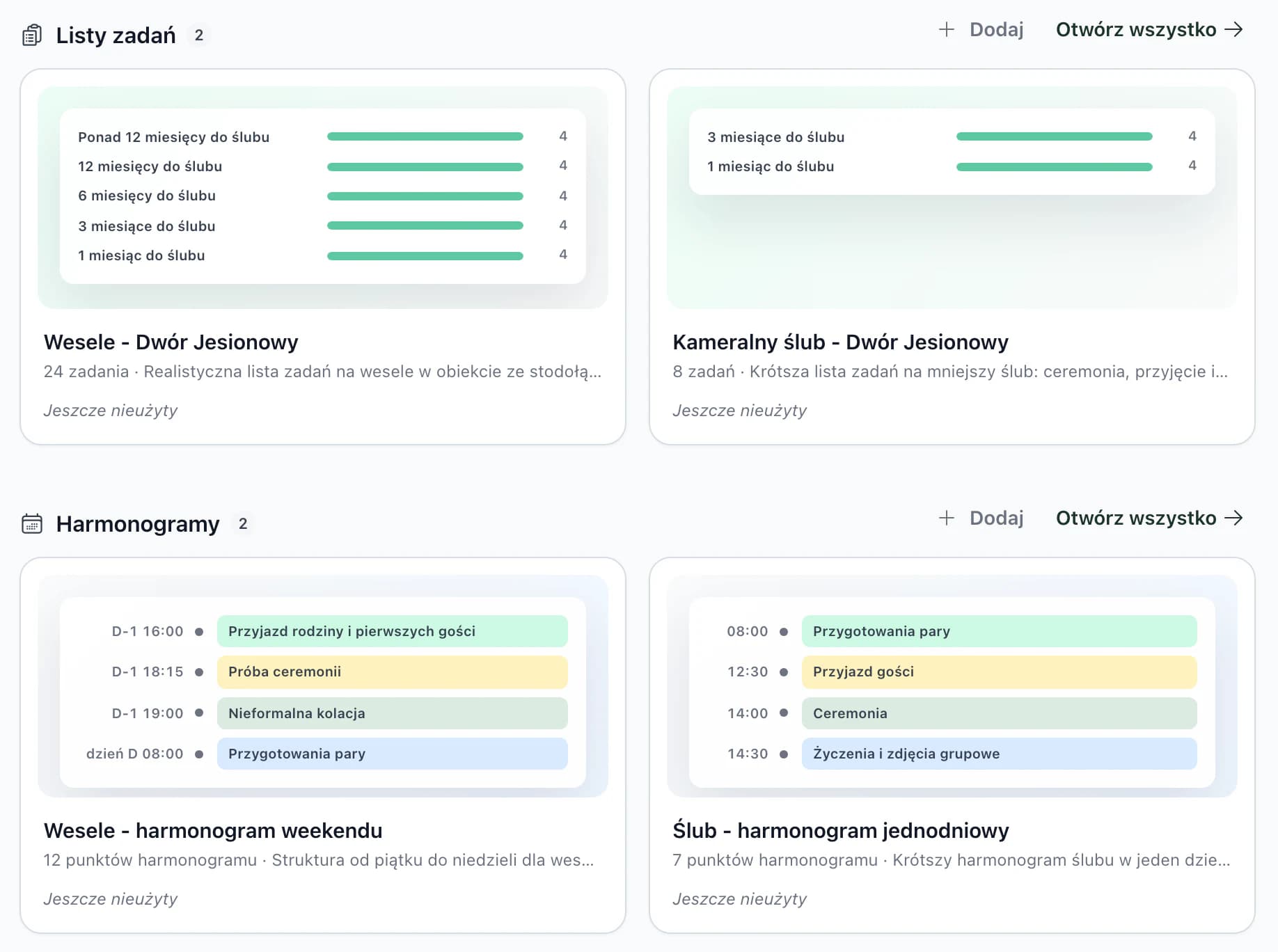Screen dimensions: 1278x952
Task: Click the Nieformalna kolacja timeline entry
Action: click(x=393, y=713)
